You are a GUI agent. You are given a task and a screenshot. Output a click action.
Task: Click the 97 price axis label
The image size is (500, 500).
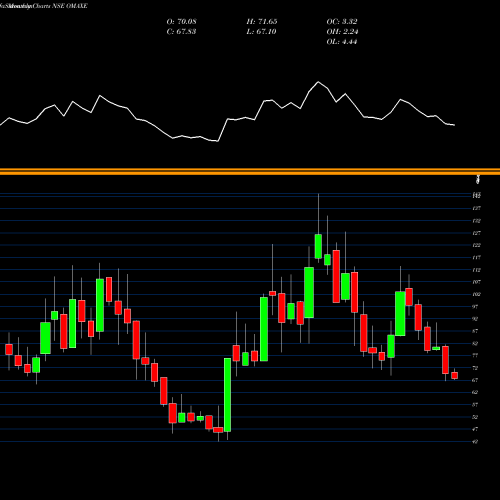point(475,307)
